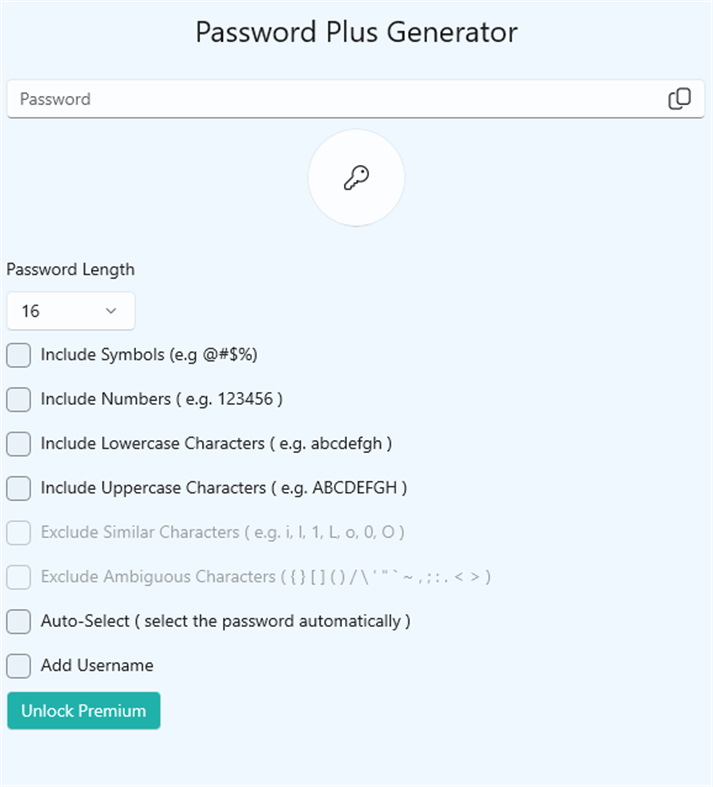Check the Add Username box

(19, 665)
